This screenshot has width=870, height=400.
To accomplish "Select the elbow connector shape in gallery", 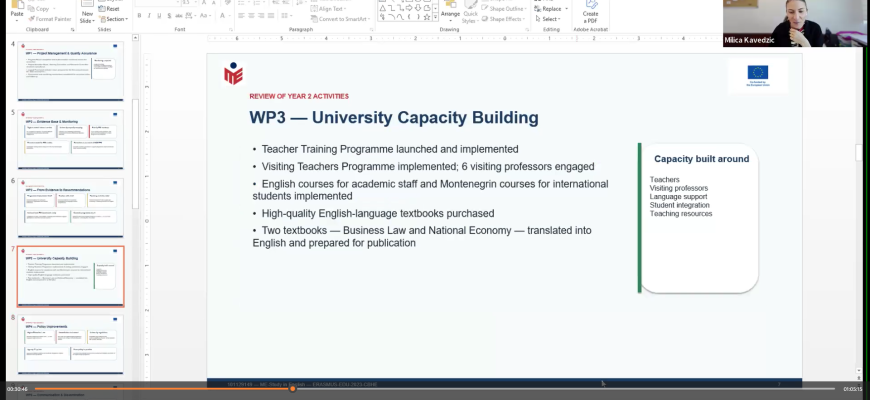I will click(x=392, y=8).
